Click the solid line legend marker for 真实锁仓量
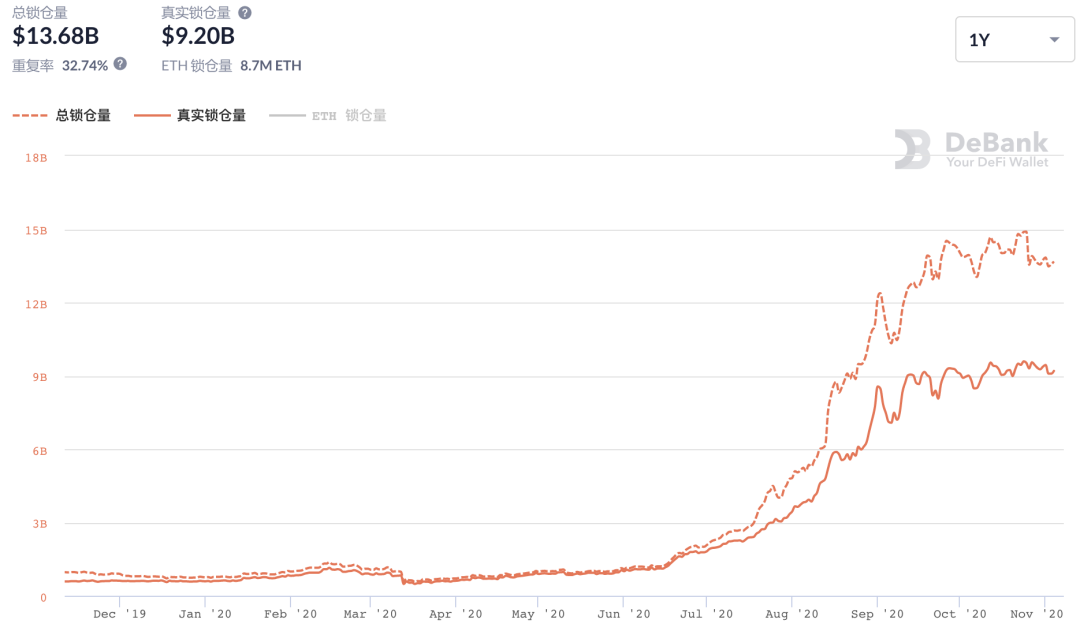This screenshot has width=1080, height=635. tap(152, 116)
